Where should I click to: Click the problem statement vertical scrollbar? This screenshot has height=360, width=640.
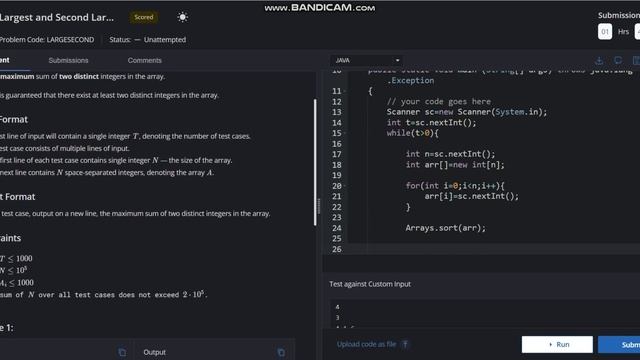coord(315,162)
